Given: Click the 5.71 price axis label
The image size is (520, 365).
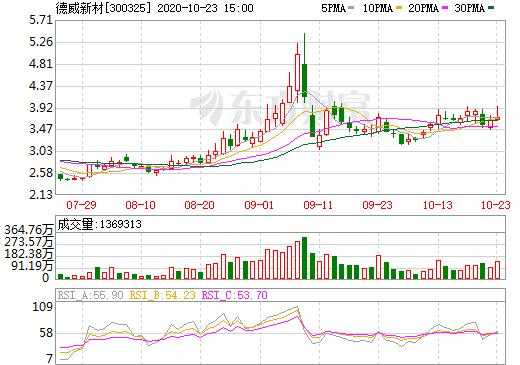Looking at the screenshot, I should 41,20.
